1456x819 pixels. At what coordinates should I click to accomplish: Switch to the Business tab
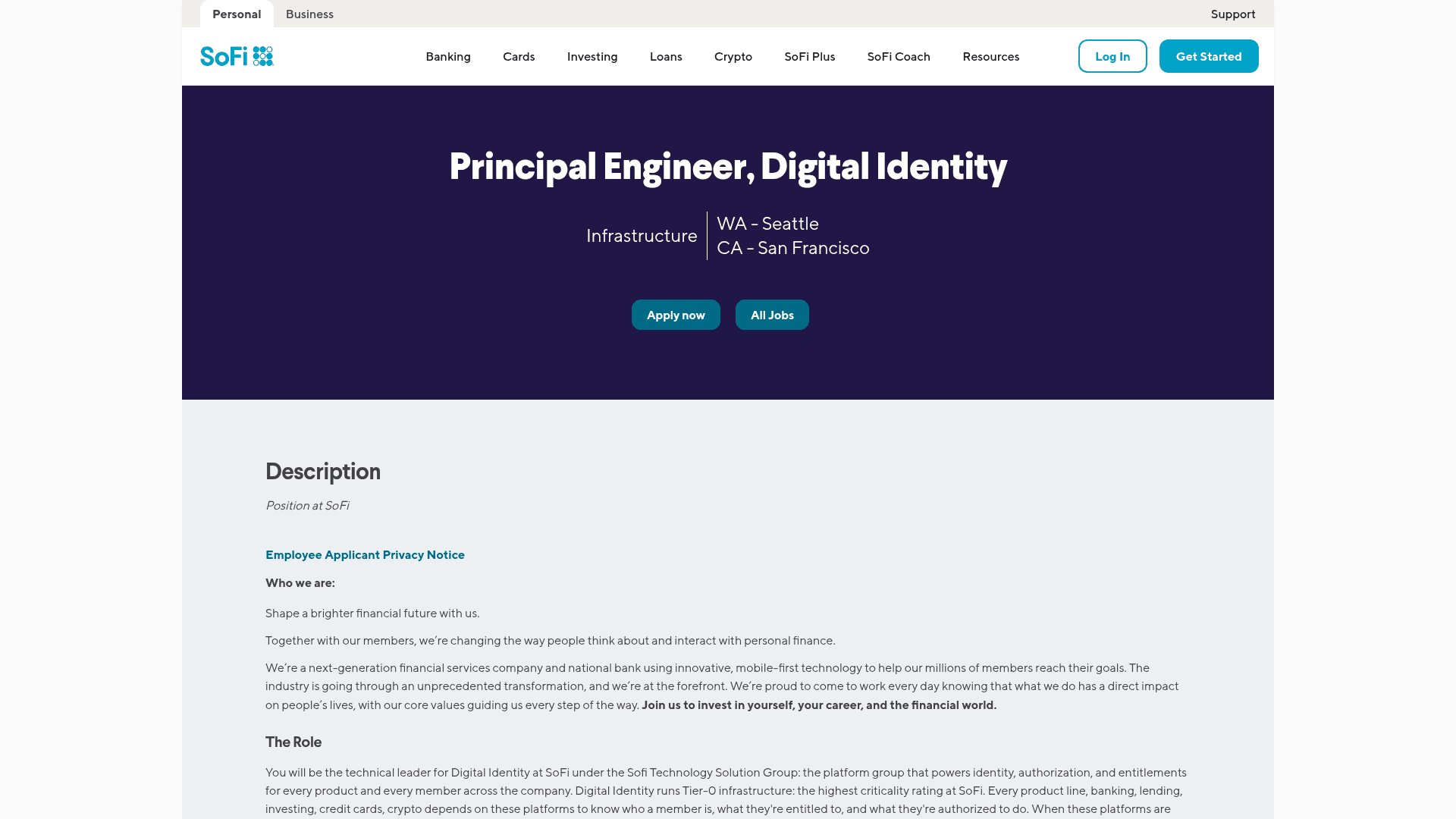pyautogui.click(x=309, y=14)
